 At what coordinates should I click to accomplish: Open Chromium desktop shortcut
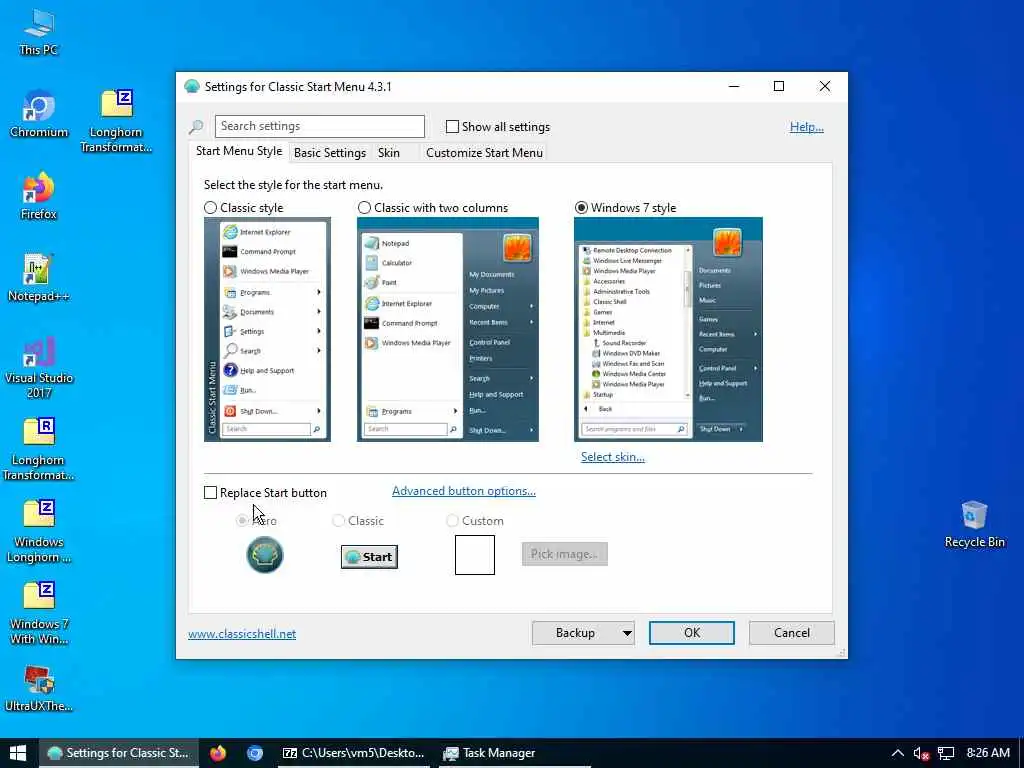[39, 114]
